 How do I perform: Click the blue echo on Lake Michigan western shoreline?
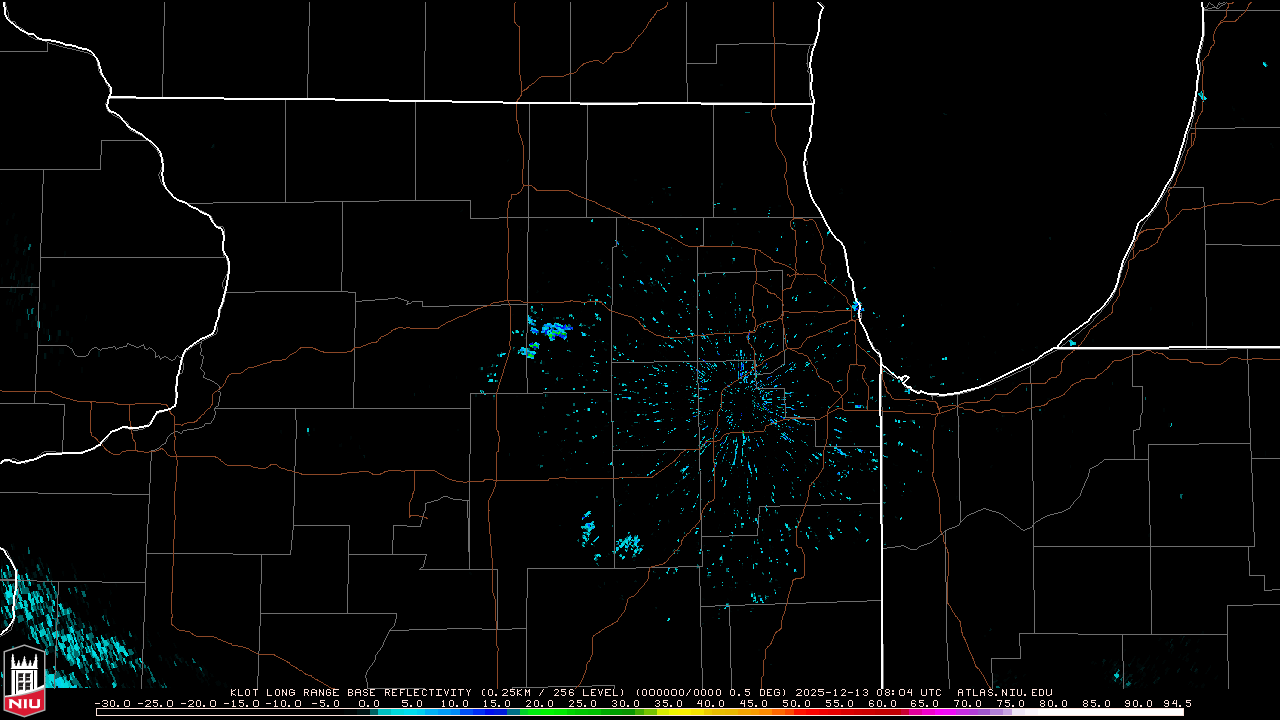click(857, 306)
